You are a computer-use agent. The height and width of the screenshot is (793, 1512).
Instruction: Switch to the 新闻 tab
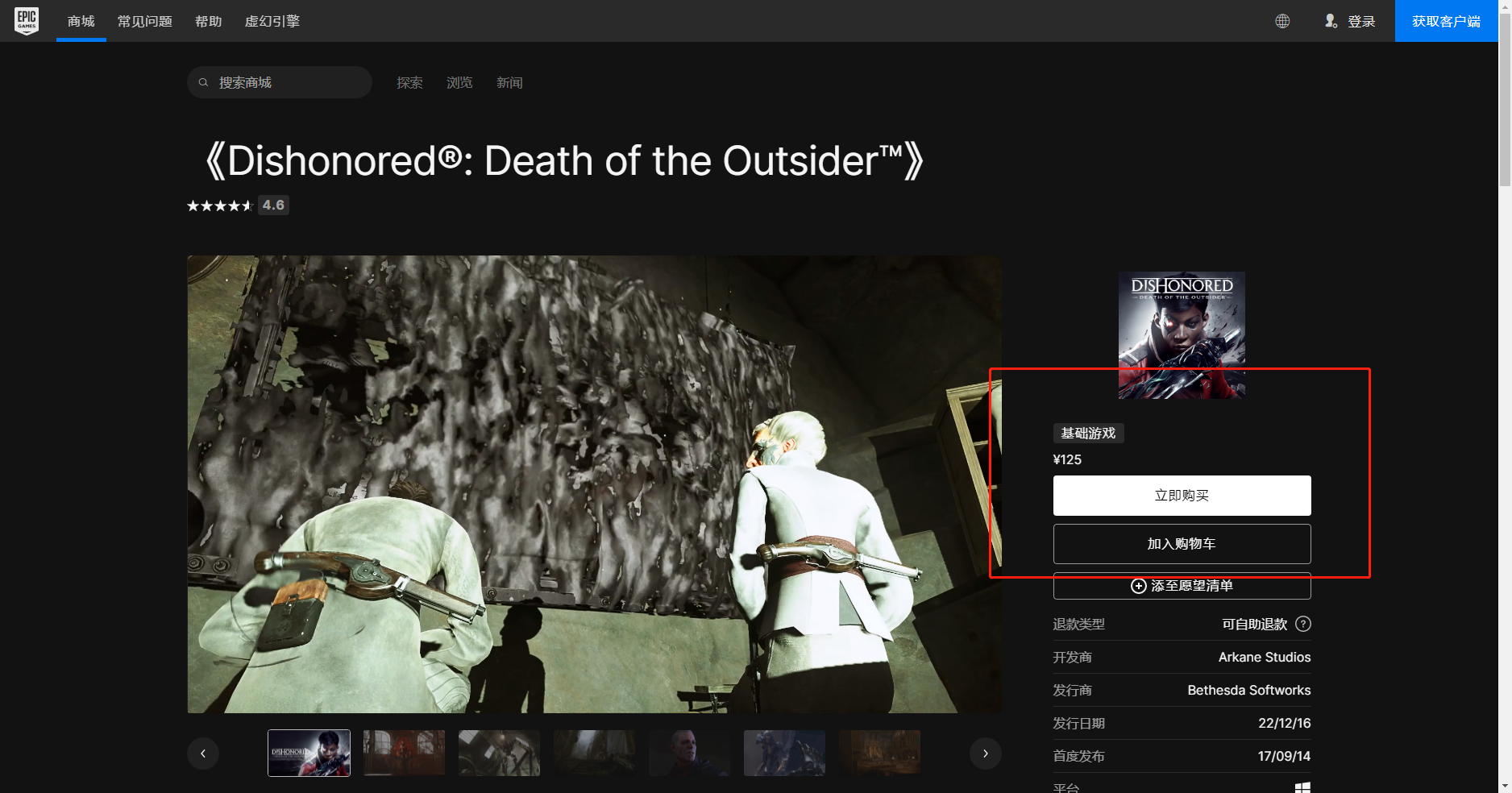[x=509, y=82]
